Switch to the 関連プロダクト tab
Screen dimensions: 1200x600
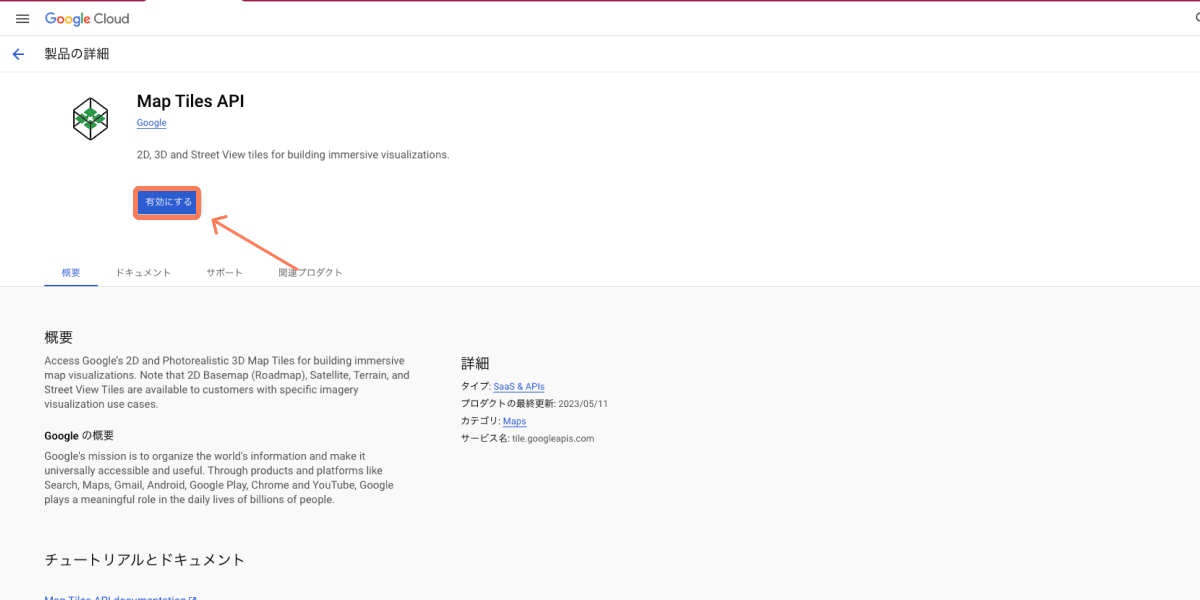pos(310,272)
